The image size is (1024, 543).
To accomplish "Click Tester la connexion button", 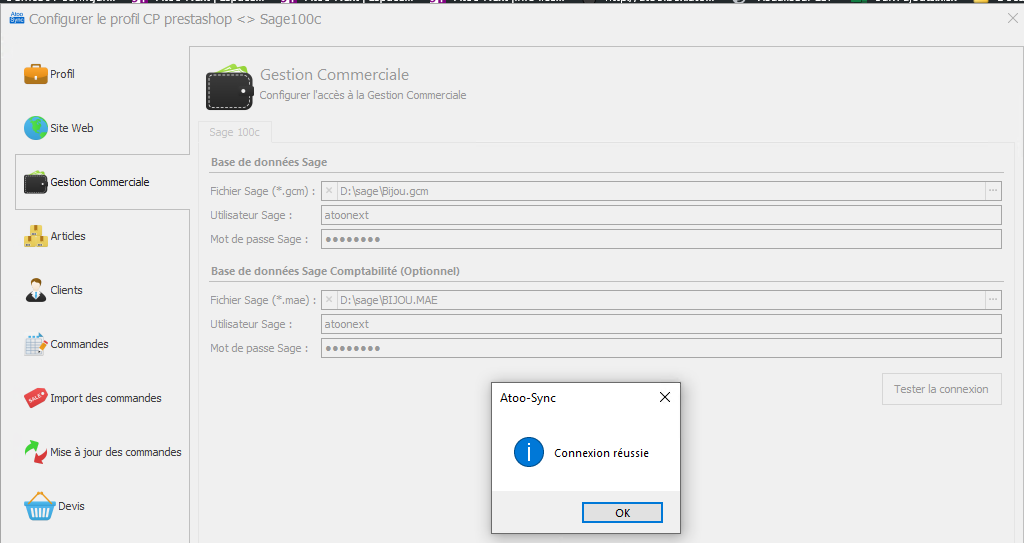I will click(941, 389).
